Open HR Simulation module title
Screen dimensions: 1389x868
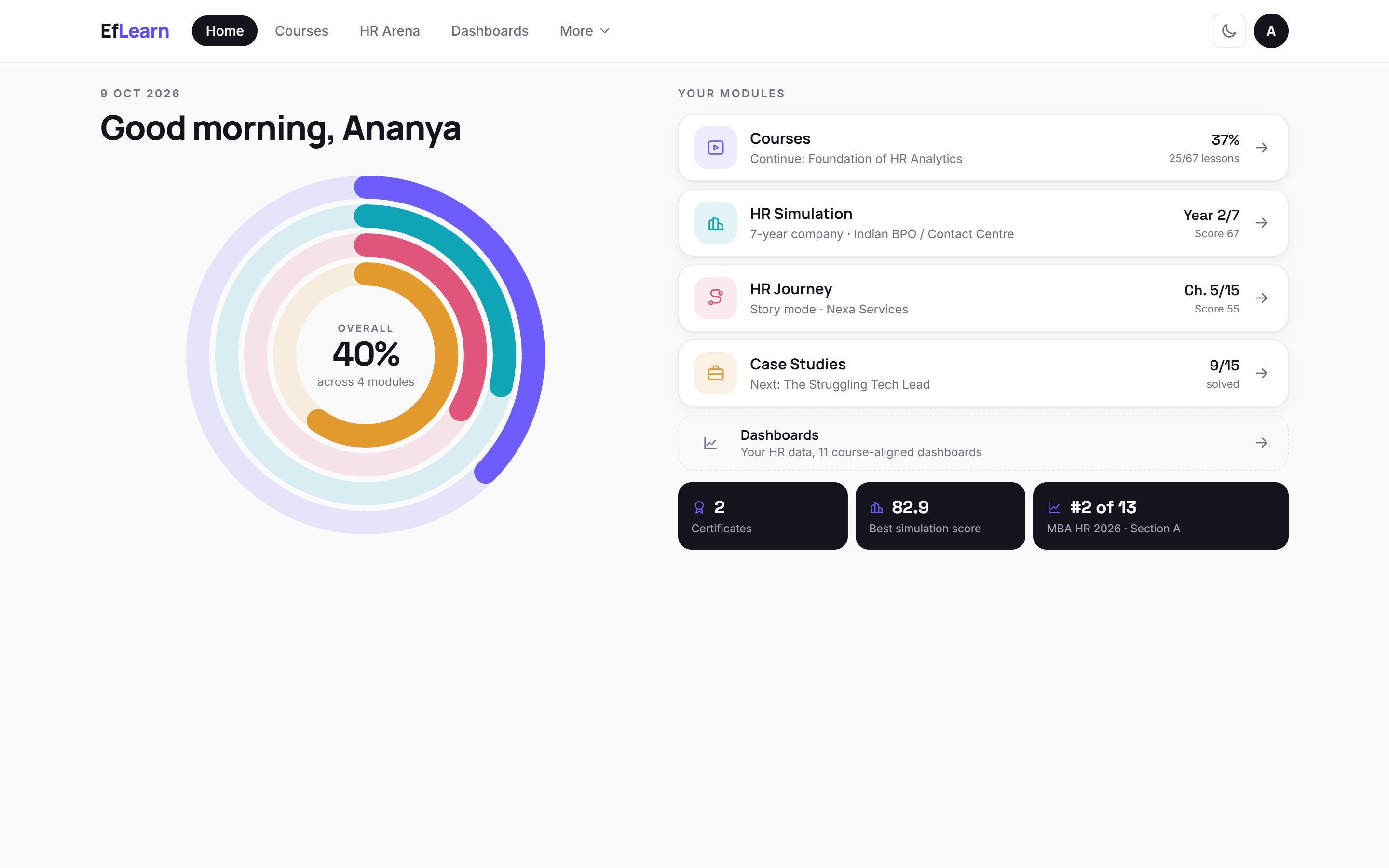(801, 214)
